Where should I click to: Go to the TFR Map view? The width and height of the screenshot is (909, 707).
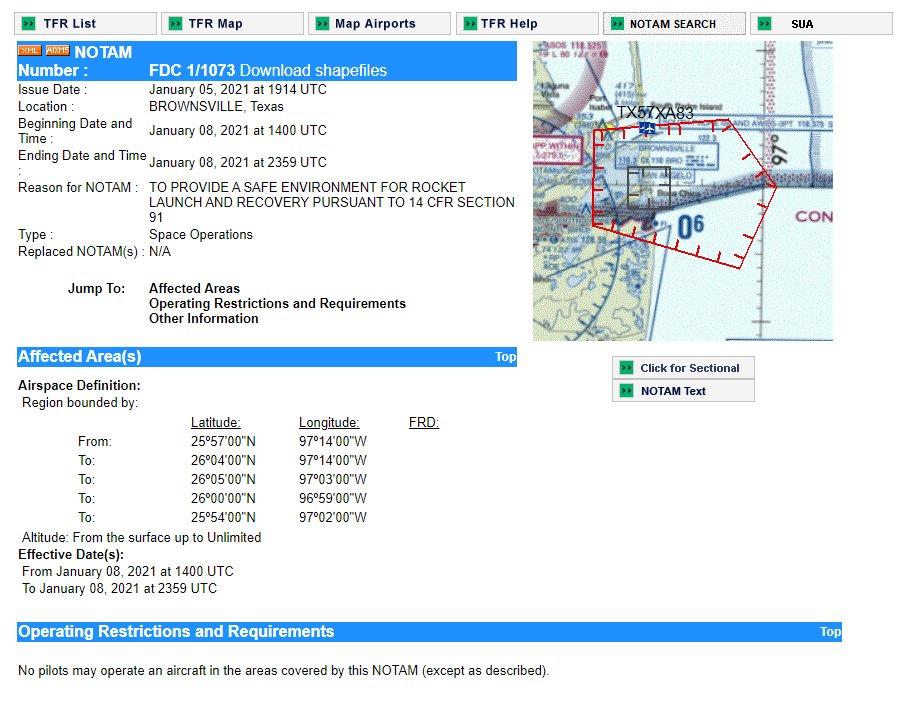tap(232, 24)
